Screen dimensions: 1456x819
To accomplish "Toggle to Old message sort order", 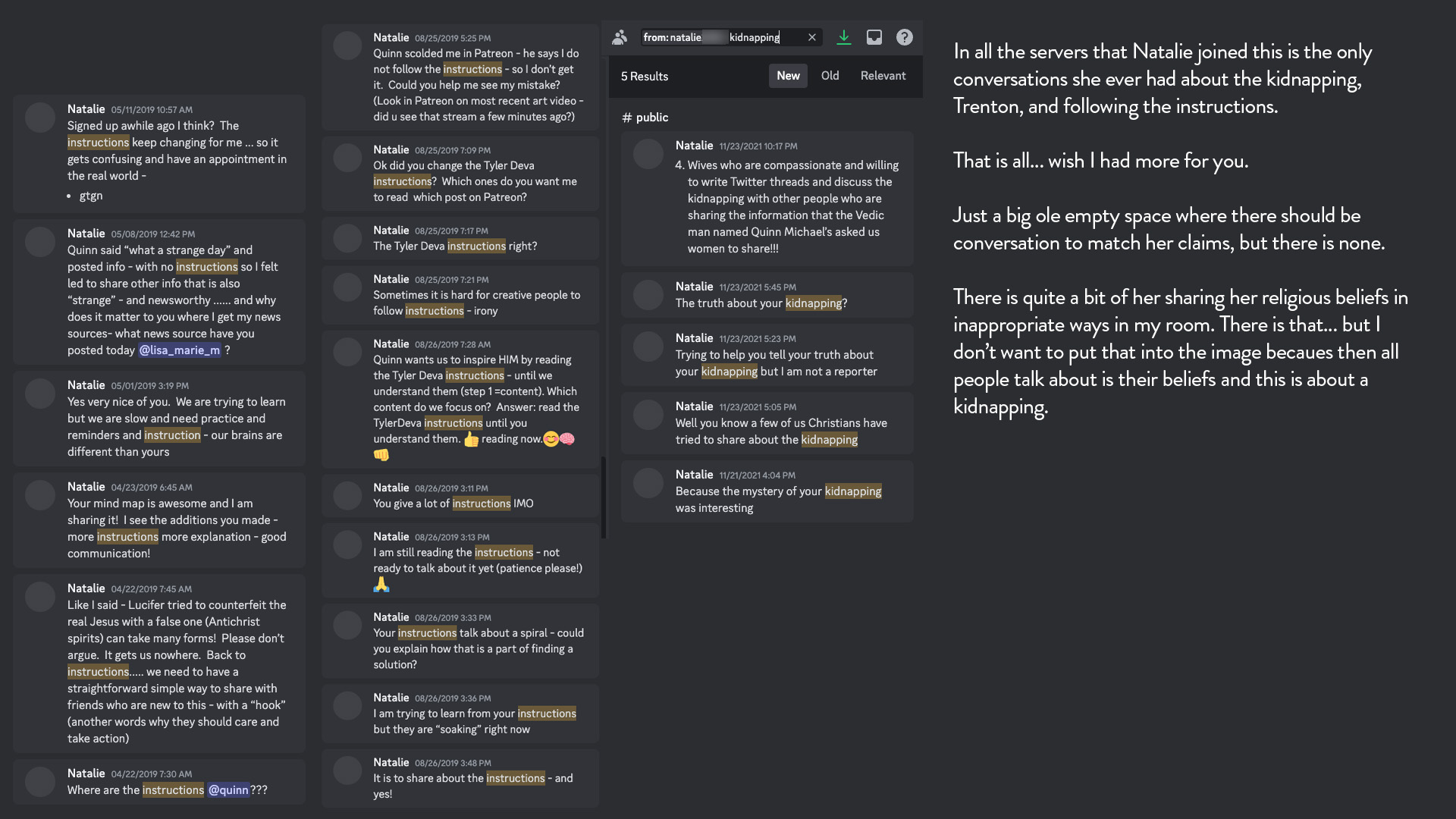I will coord(830,75).
